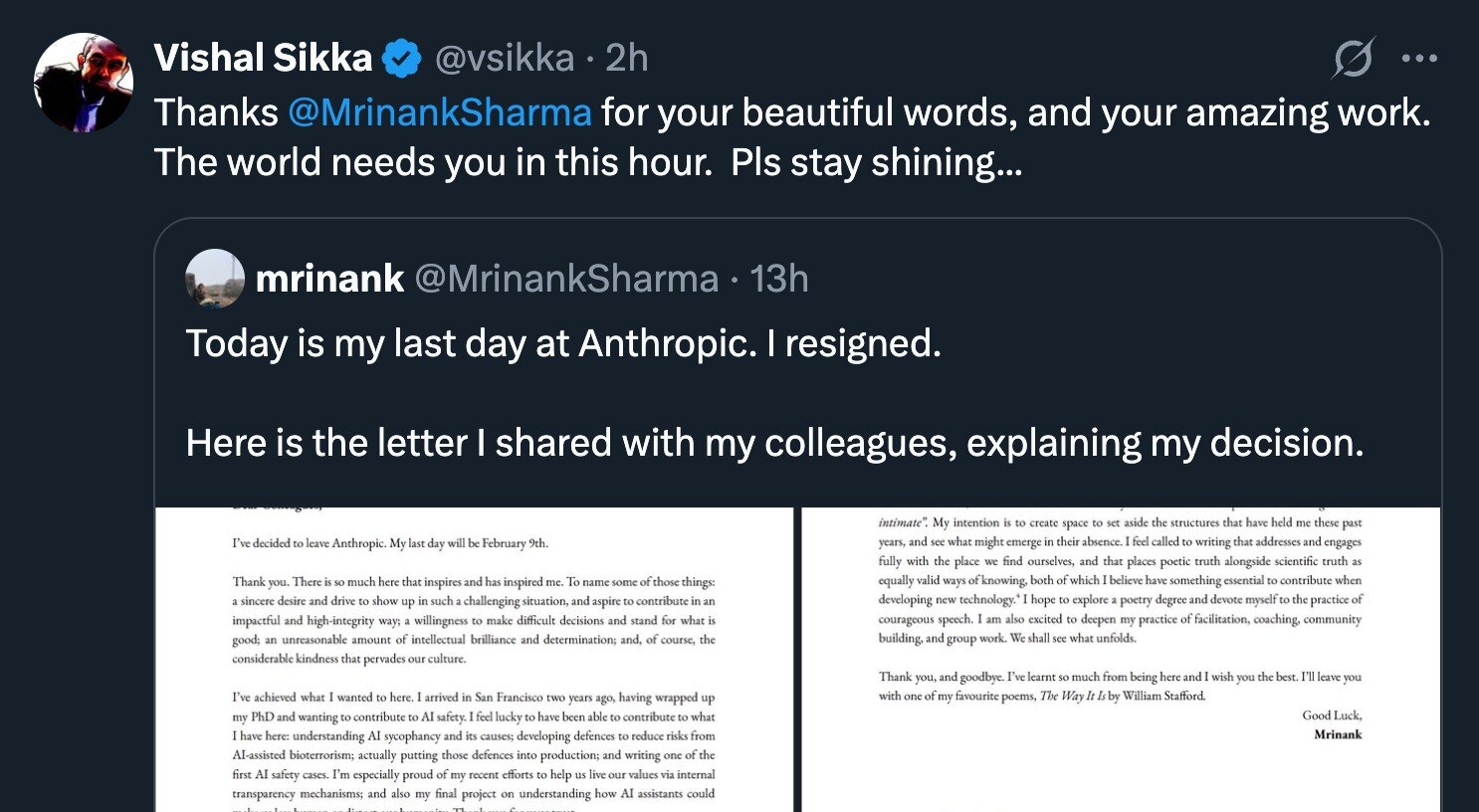Open the Vishal Sikka display name link

263,59
